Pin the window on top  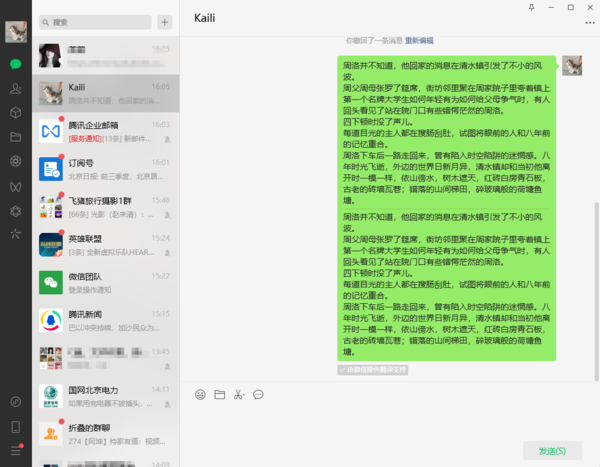532,7
